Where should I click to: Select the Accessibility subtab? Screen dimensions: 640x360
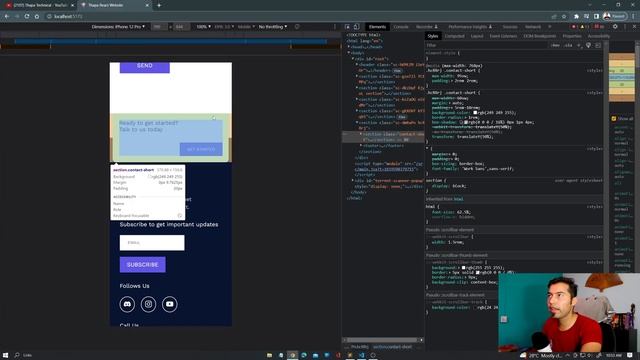click(599, 36)
